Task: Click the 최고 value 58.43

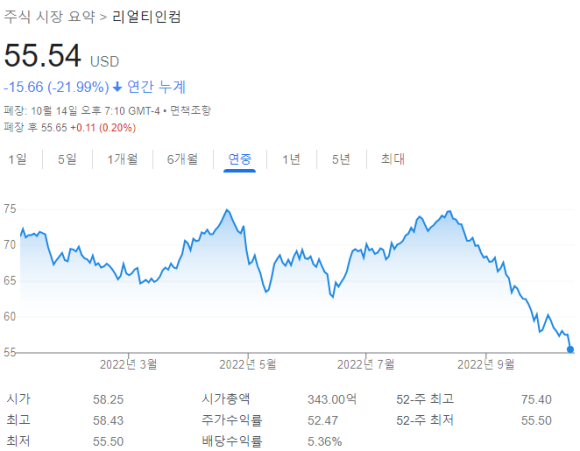Action: pos(108,421)
